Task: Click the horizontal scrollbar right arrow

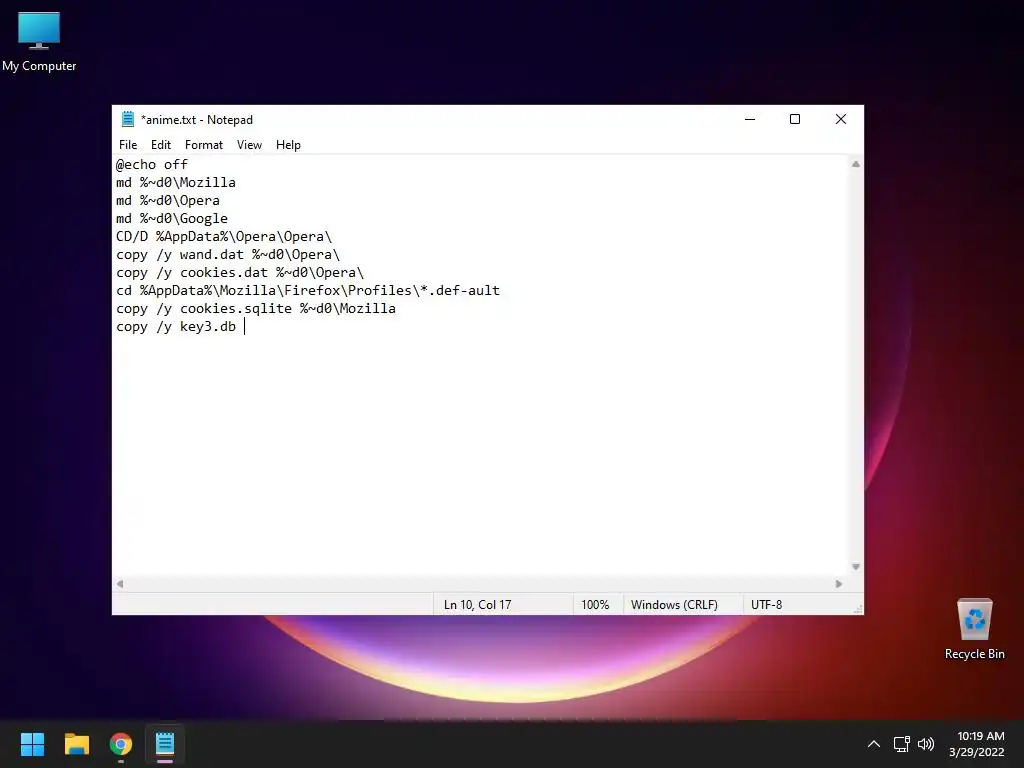Action: click(x=839, y=584)
